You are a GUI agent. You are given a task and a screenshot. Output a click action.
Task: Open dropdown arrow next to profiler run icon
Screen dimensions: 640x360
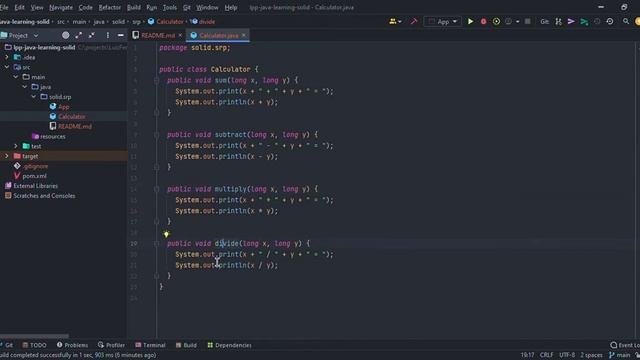(518, 22)
